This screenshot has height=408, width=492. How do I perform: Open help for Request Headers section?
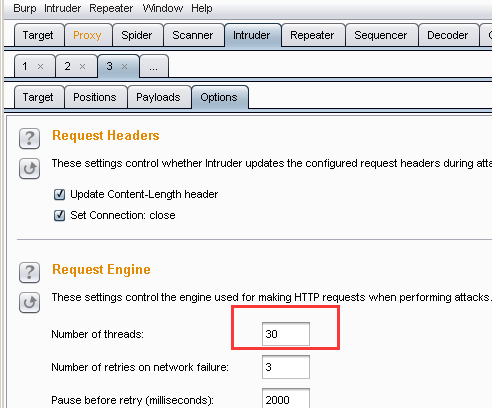click(29, 138)
